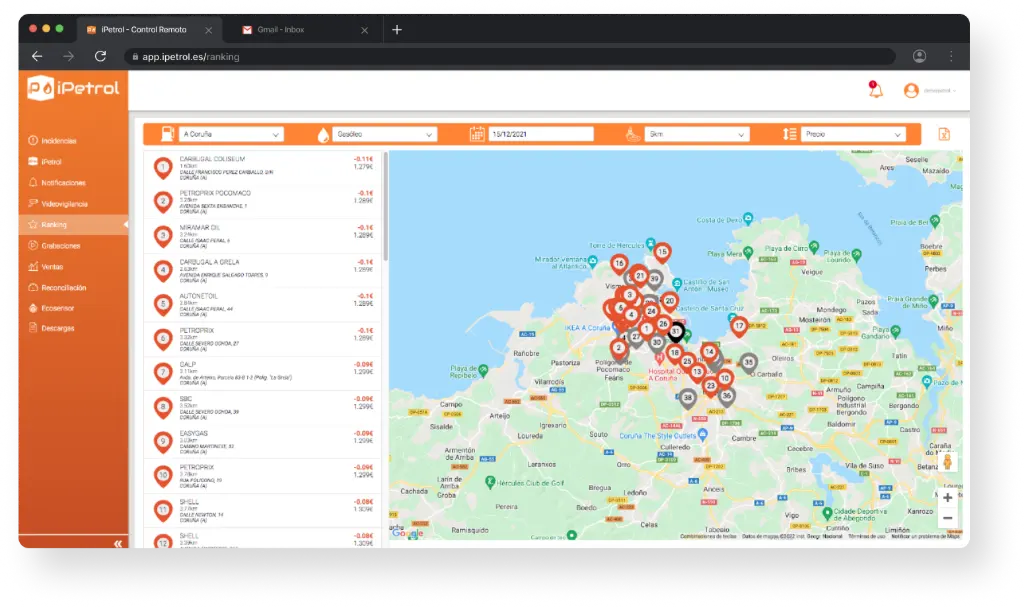The width and height of the screenshot is (1024, 607).
Task: Collapse the sidebar with the double-chevron icon
Action: 117,543
